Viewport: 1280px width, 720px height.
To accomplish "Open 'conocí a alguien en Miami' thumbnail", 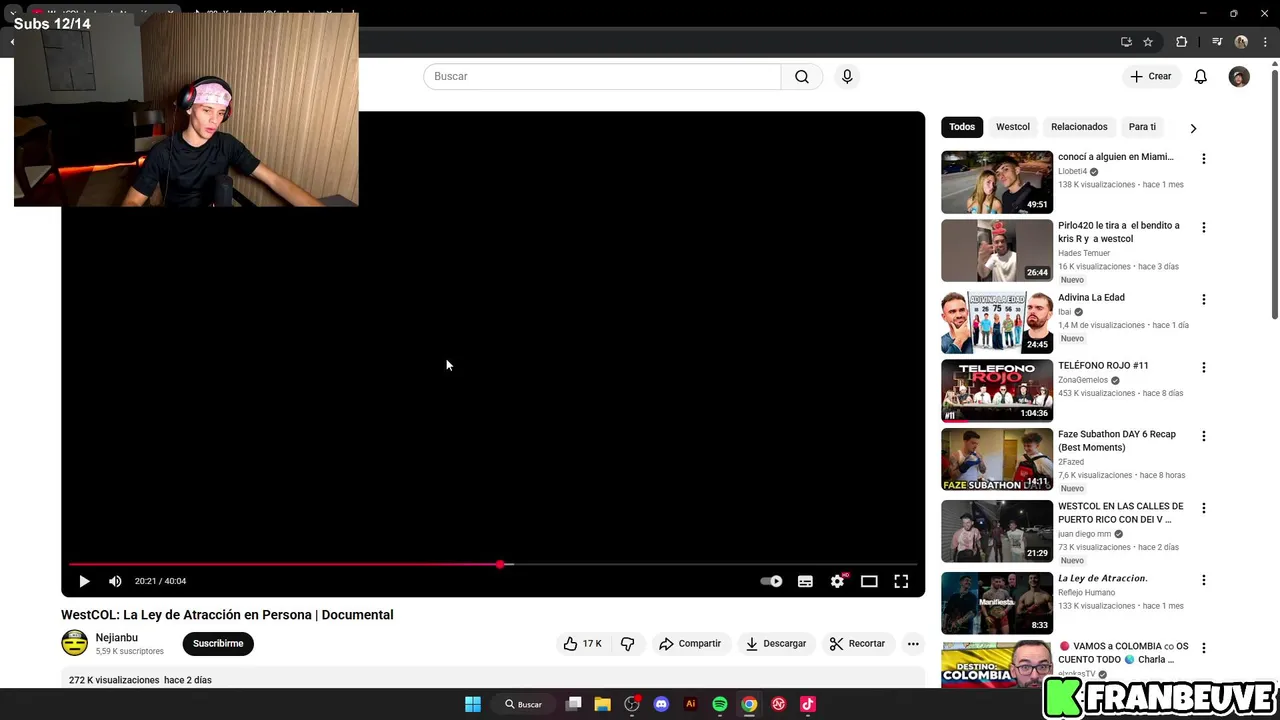I will coord(997,182).
